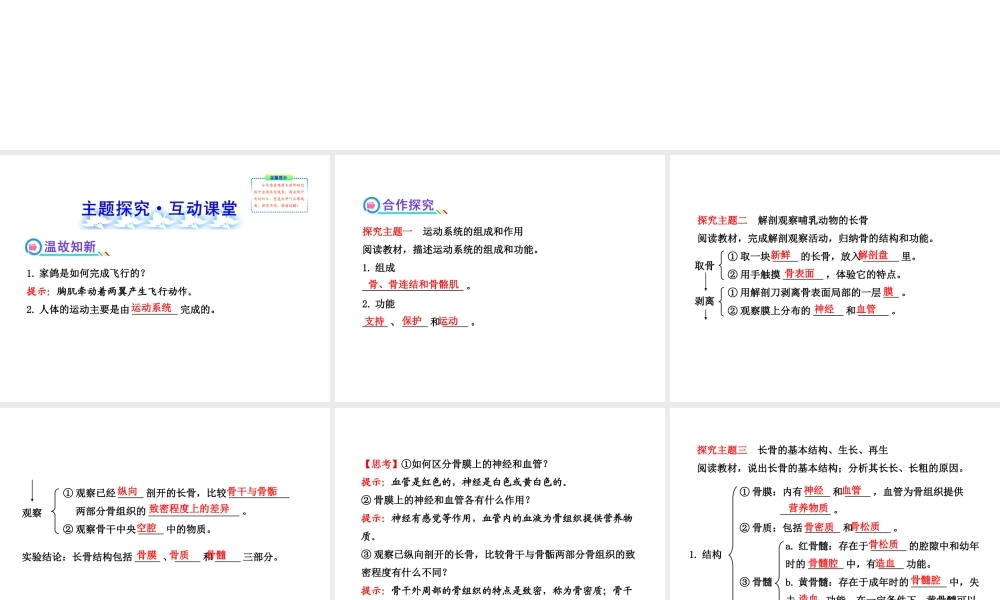1000x600 pixels.
Task: Click the 探究主题三 heading
Action: 722,450
